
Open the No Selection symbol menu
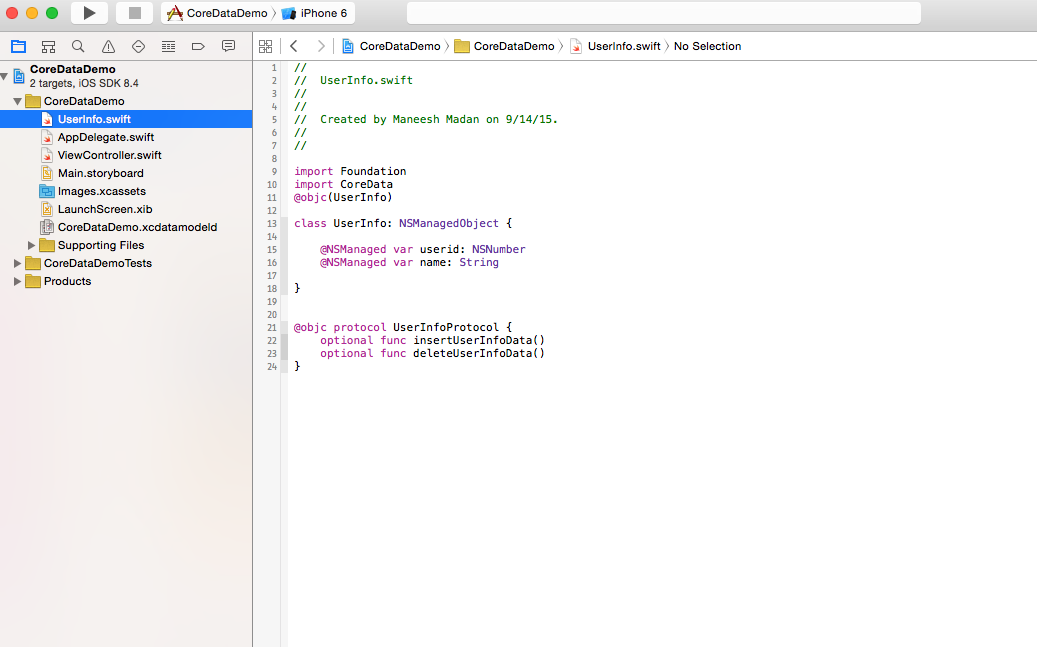pos(707,46)
